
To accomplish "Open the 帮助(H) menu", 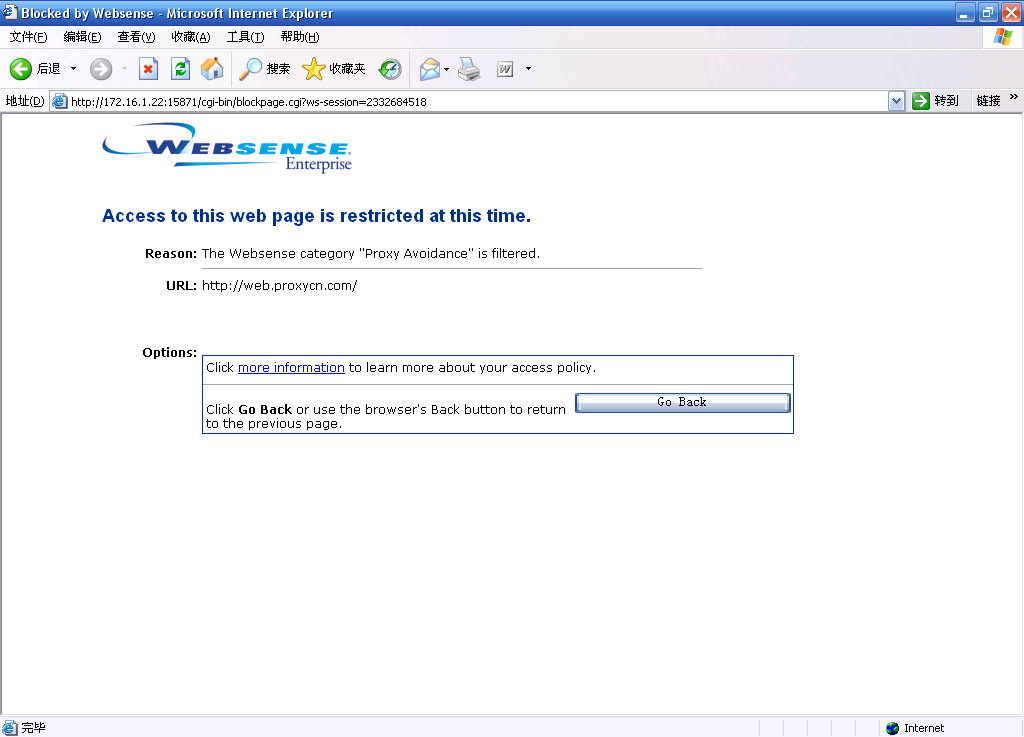I will (300, 37).
